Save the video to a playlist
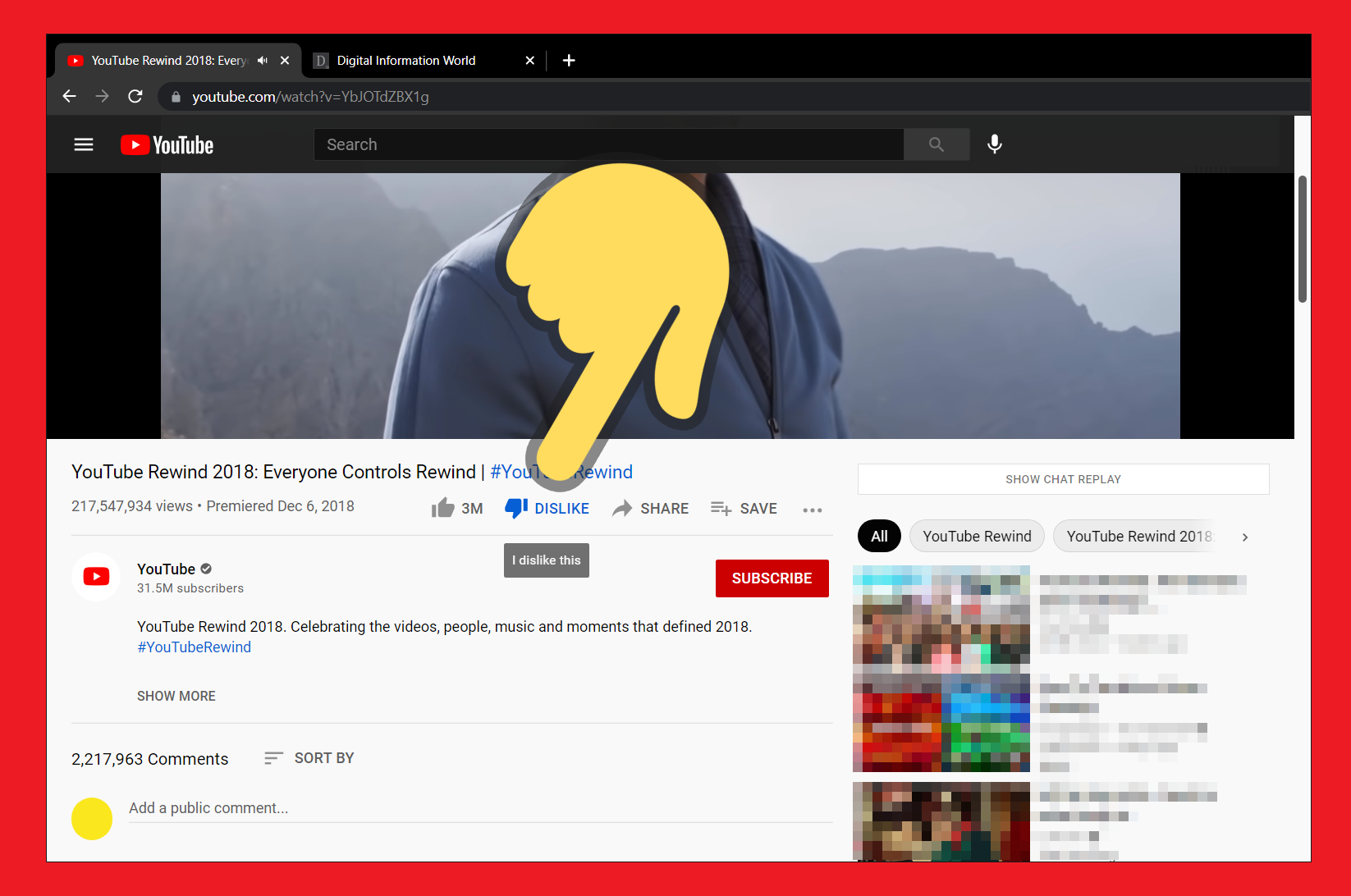 click(x=744, y=509)
